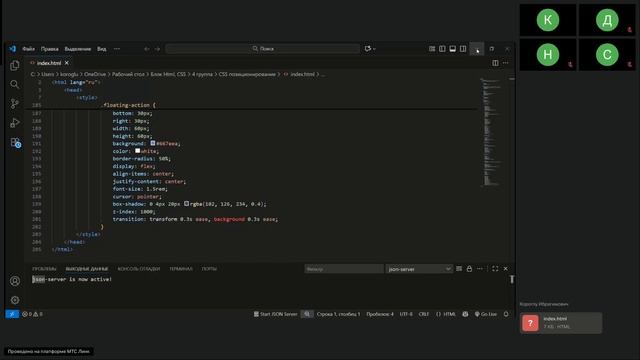The height and width of the screenshot is (360, 640).
Task: Switch to the Консоль отладки panel tab
Action: tap(139, 269)
